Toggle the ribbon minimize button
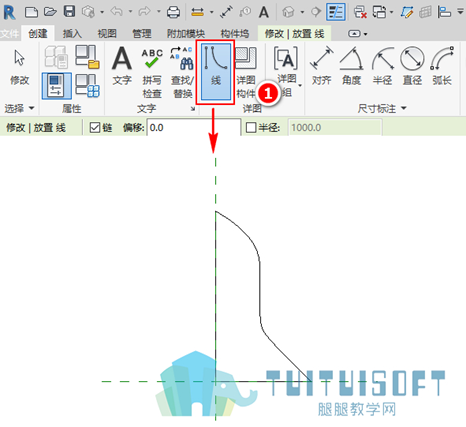This screenshot has width=466, height=427. pos(354,34)
